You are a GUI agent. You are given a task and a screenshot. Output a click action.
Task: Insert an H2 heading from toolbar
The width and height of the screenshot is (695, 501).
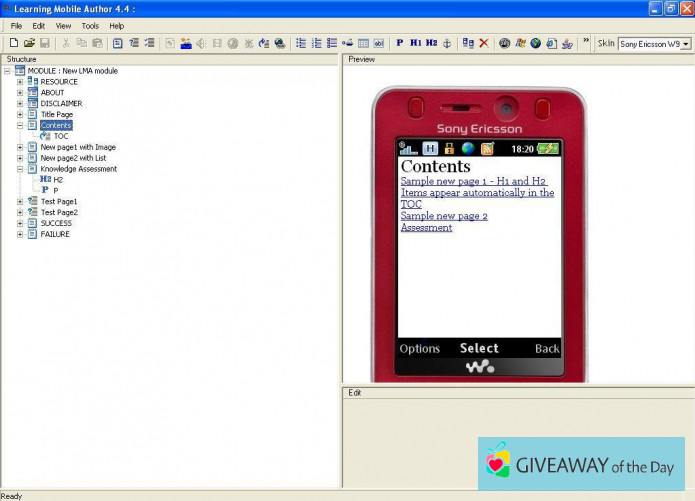[431, 43]
